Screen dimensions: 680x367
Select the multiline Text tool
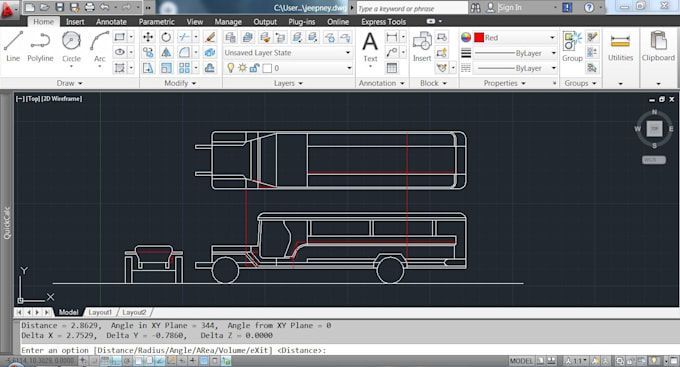coord(370,46)
